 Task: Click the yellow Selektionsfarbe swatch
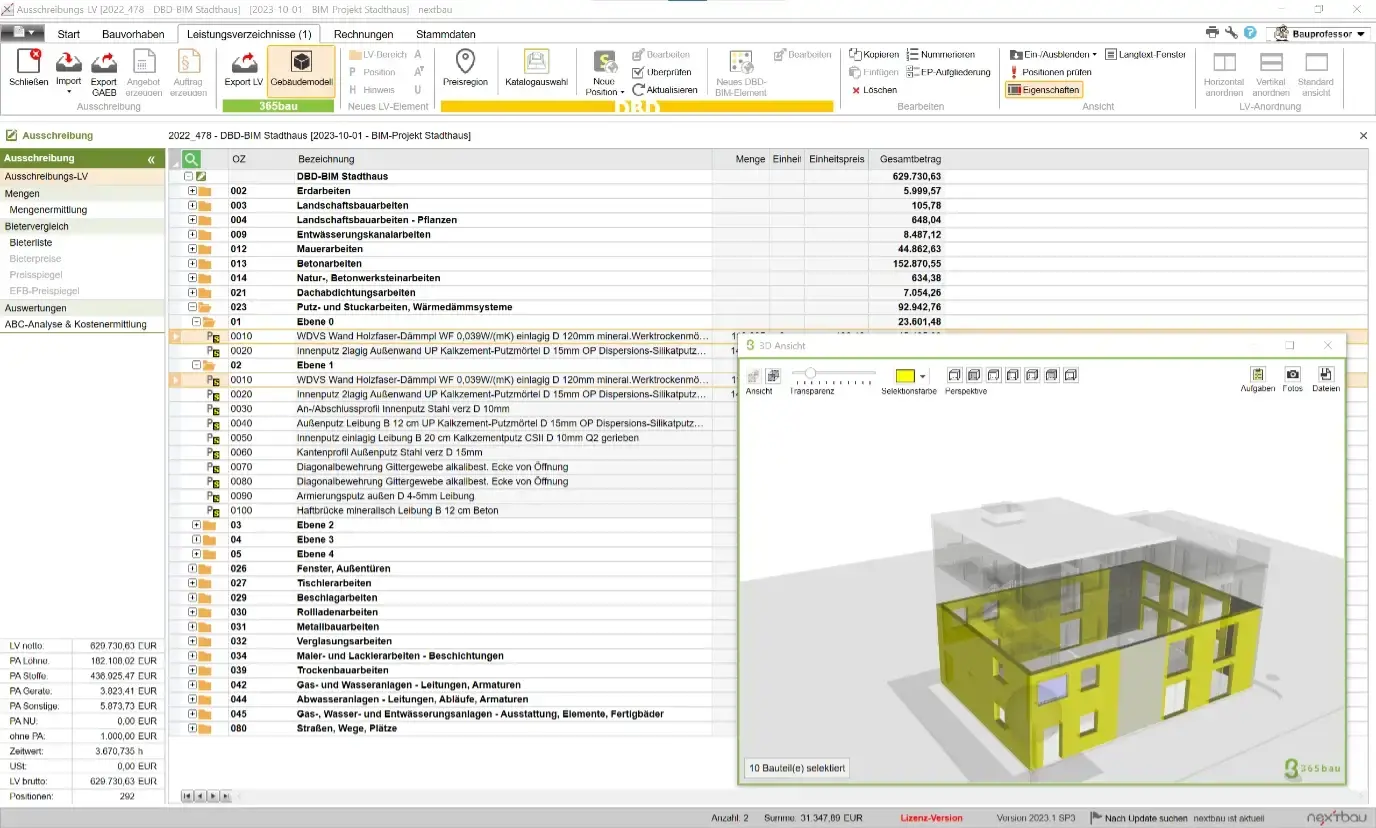(x=905, y=377)
